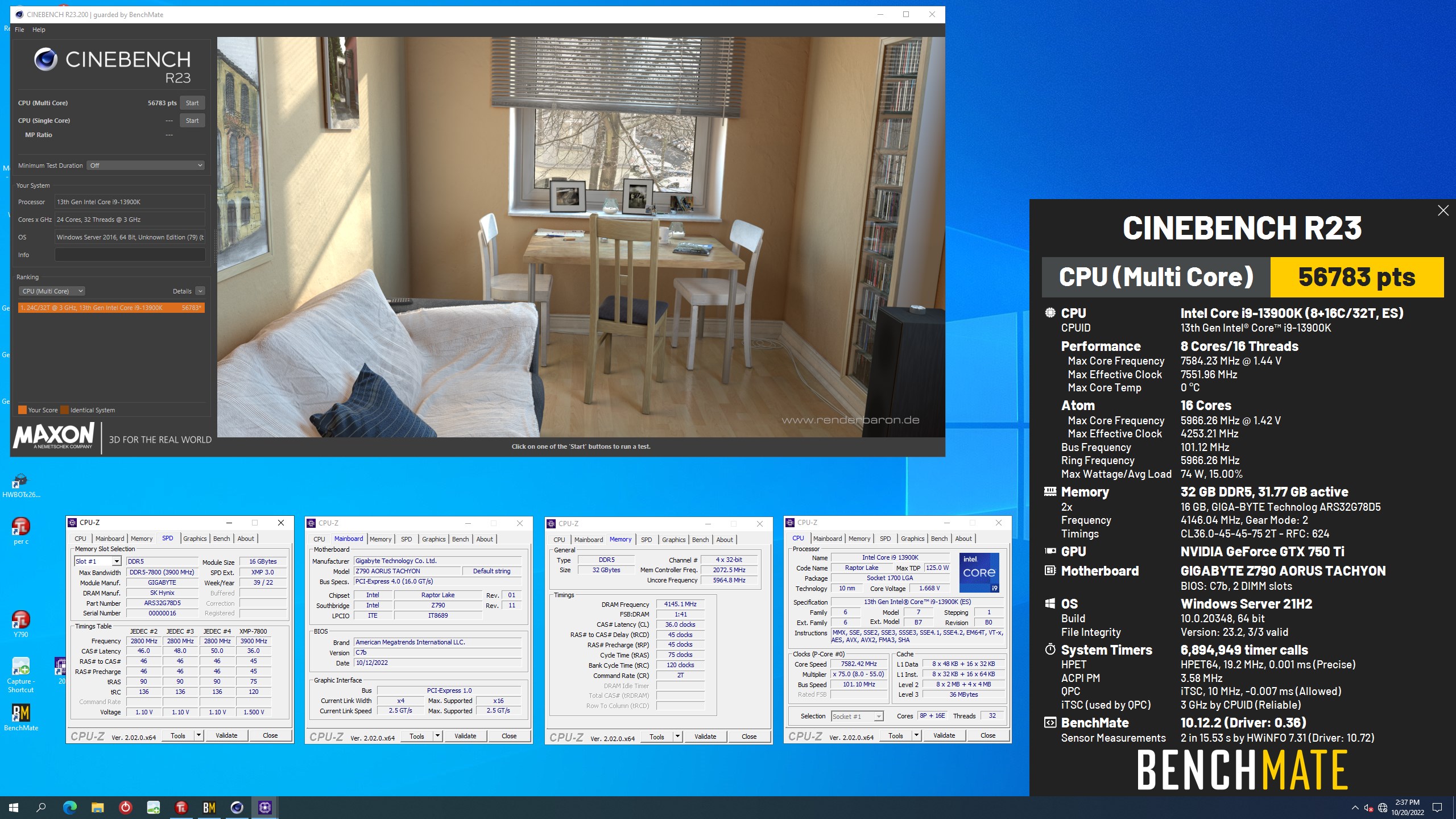Click the Cinebench CPU Multi Core Start button
The height and width of the screenshot is (819, 1456).
(x=192, y=103)
